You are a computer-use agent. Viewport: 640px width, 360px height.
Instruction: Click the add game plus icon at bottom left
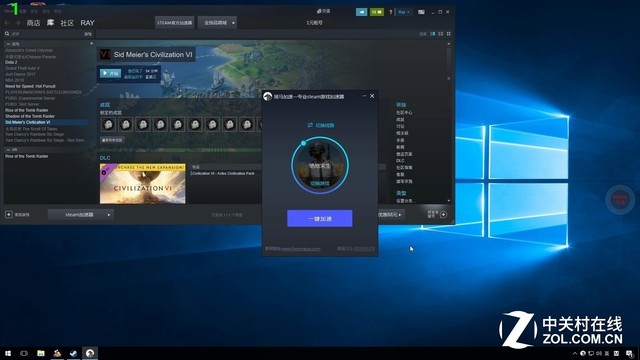click(x=9, y=214)
